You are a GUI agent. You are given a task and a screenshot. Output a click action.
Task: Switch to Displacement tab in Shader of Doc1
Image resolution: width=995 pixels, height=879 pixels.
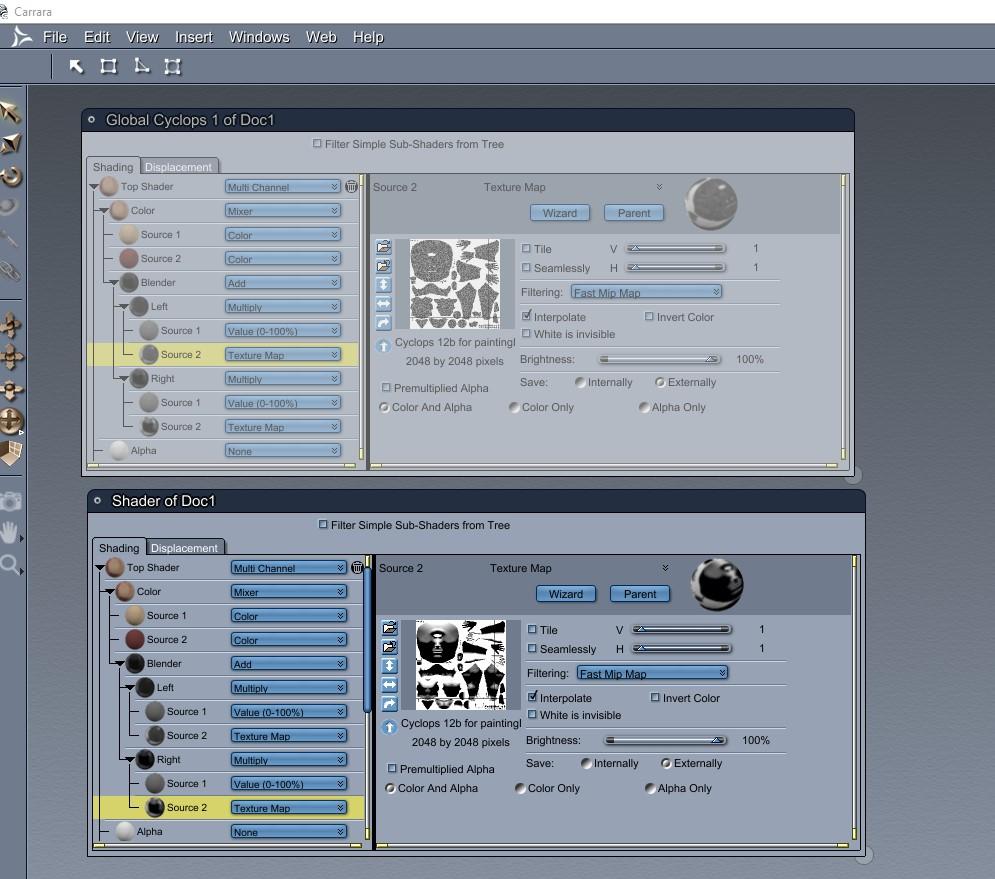(x=184, y=547)
